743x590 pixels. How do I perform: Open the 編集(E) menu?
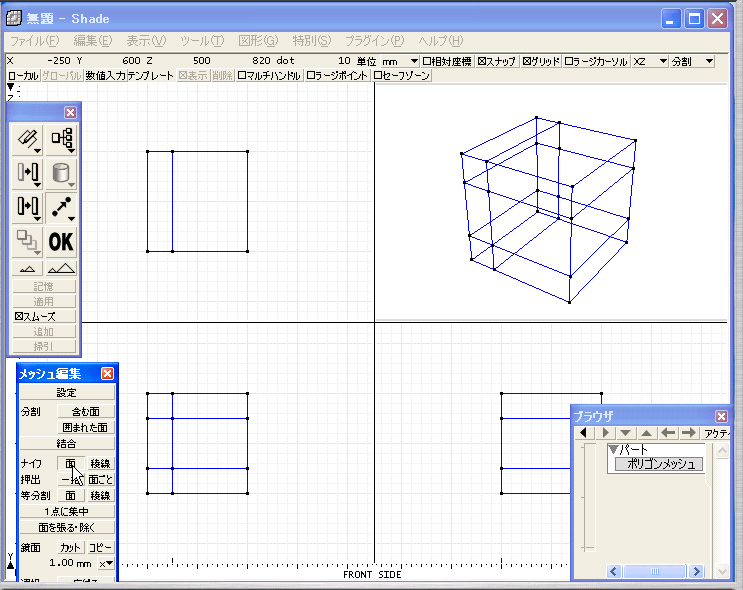tap(93, 41)
